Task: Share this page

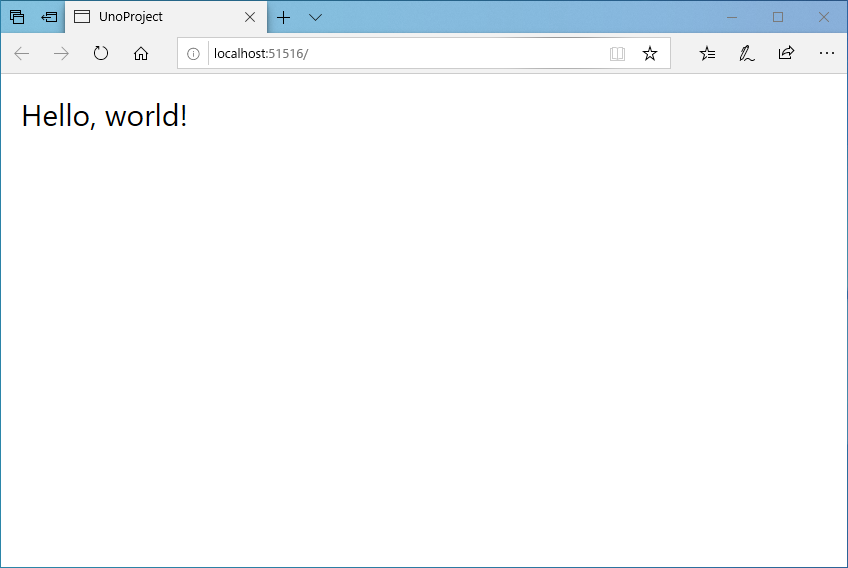Action: pyautogui.click(x=786, y=54)
